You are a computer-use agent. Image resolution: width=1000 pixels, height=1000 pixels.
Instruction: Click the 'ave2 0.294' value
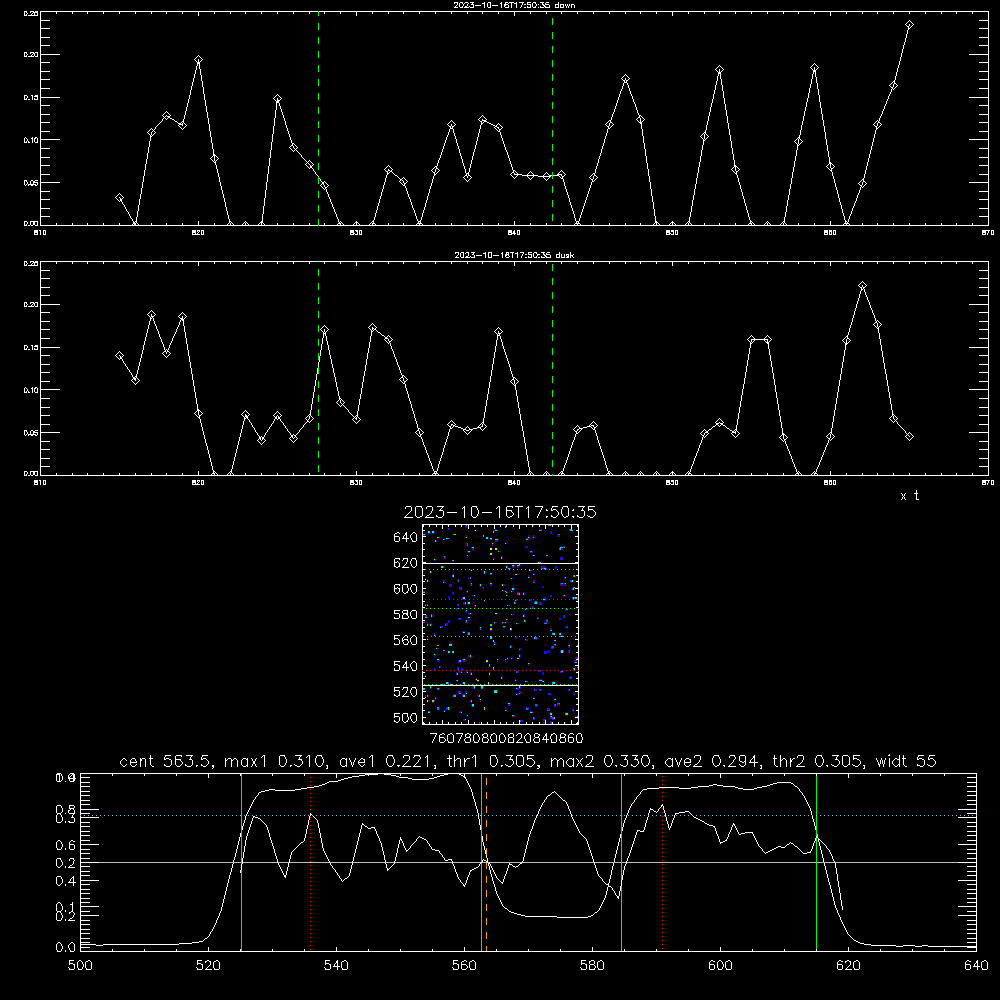tap(713, 761)
